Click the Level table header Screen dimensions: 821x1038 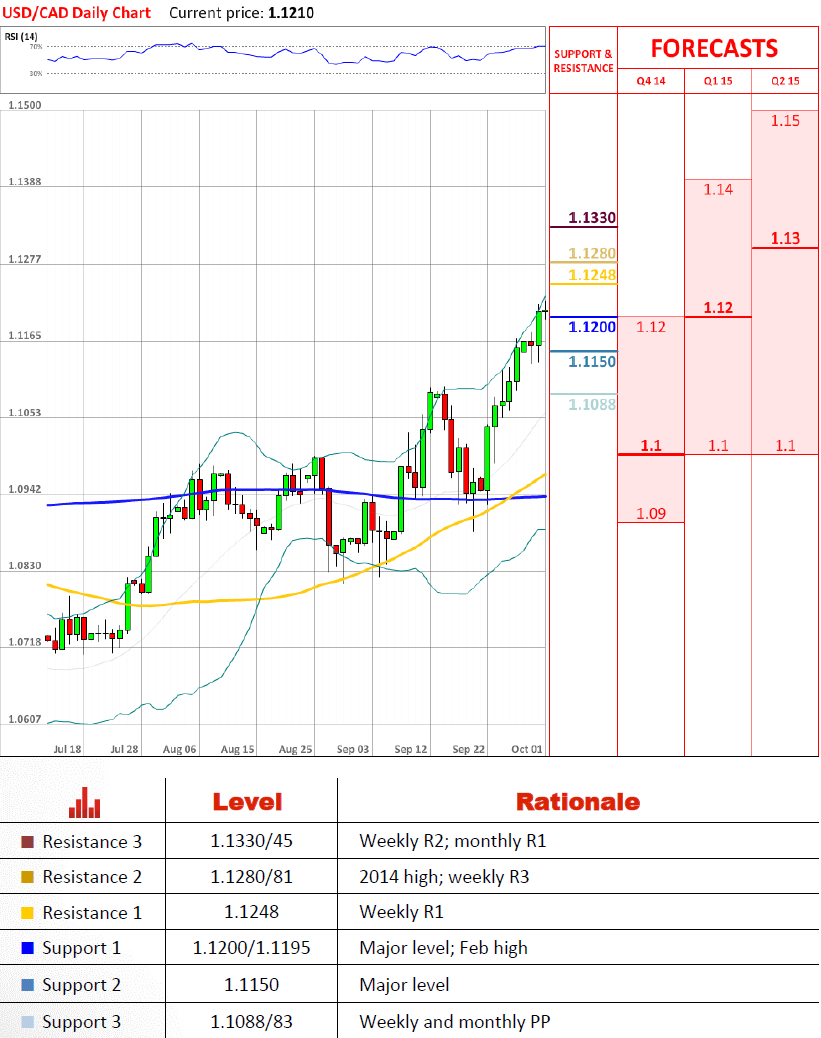pyautogui.click(x=248, y=802)
